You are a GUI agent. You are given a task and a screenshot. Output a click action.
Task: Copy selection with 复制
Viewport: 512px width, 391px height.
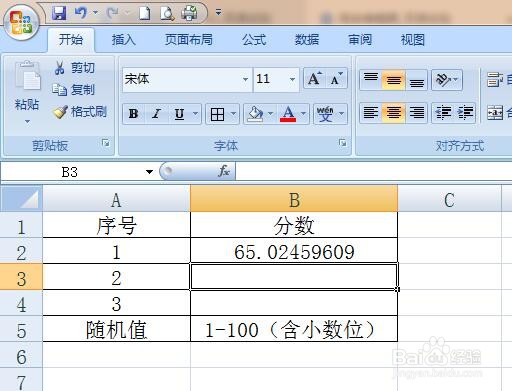[74, 90]
